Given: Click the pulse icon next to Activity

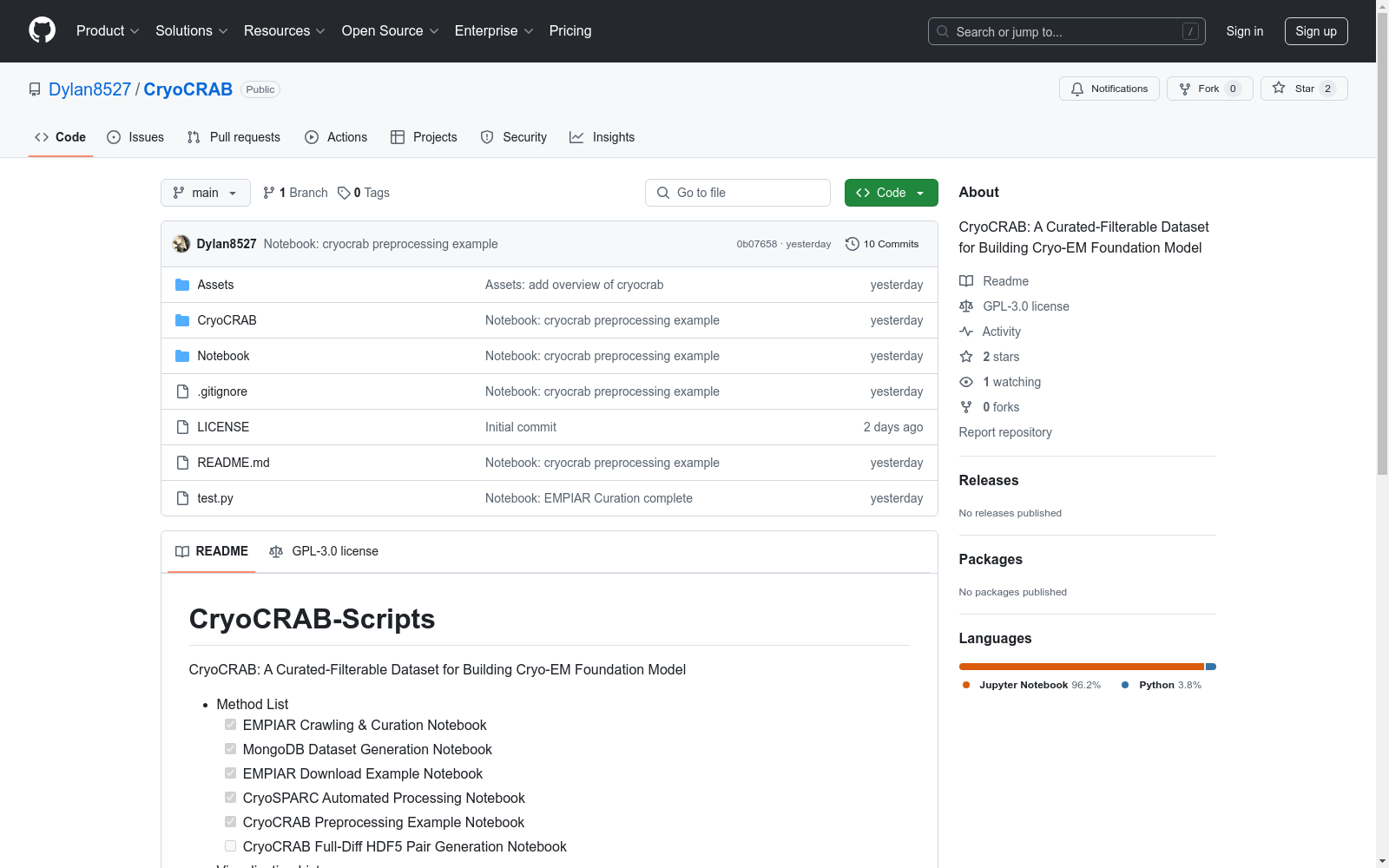Looking at the screenshot, I should click(x=966, y=332).
